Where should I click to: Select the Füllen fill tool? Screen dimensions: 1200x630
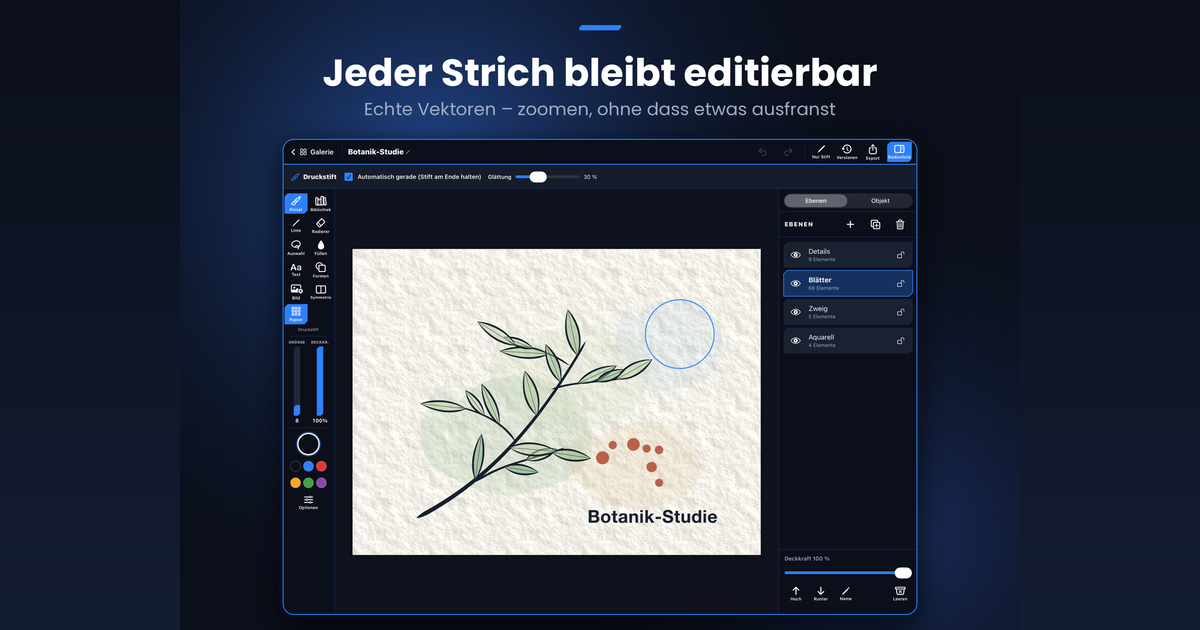tap(321, 247)
